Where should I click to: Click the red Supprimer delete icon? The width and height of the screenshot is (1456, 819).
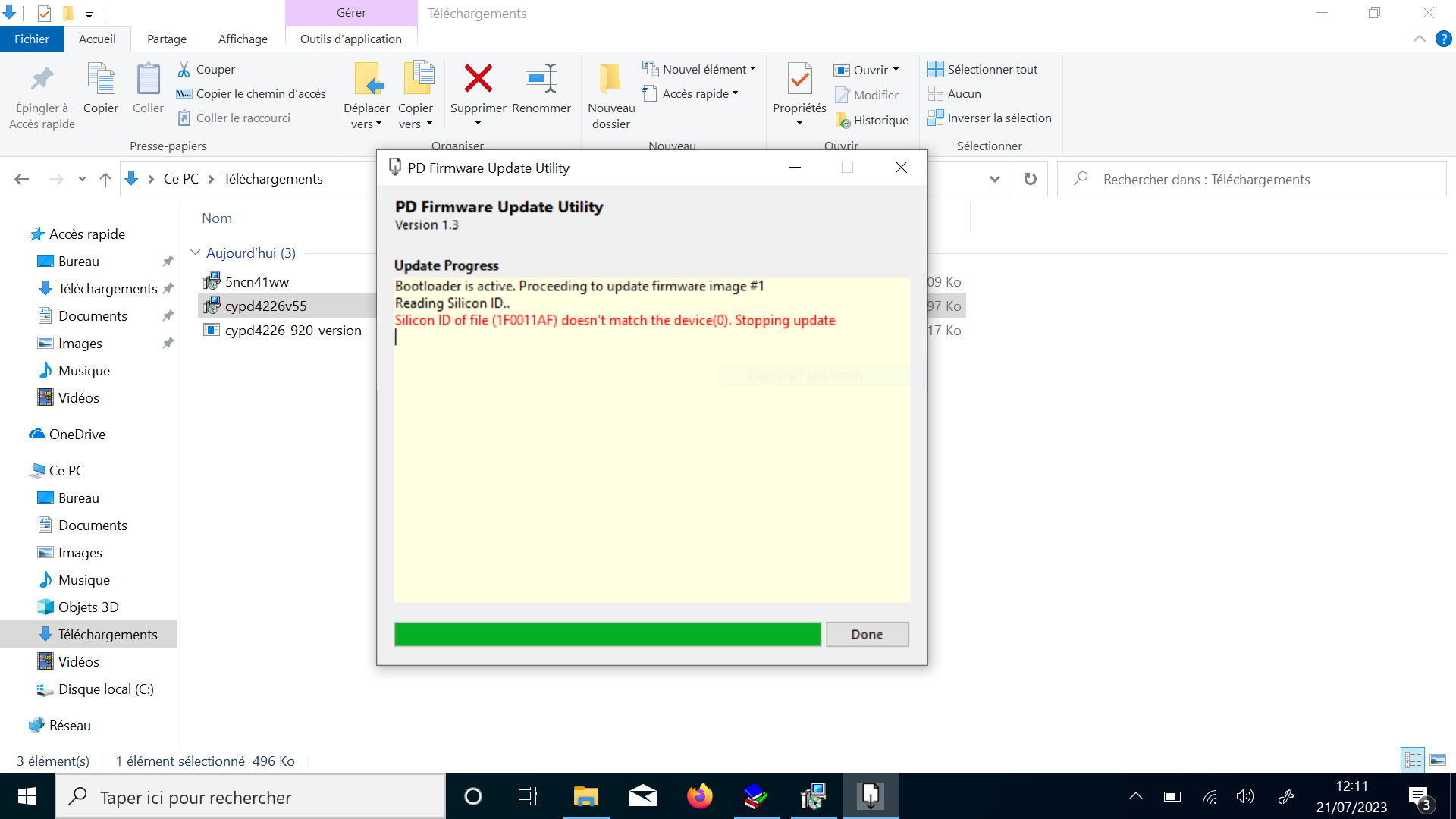pos(478,79)
